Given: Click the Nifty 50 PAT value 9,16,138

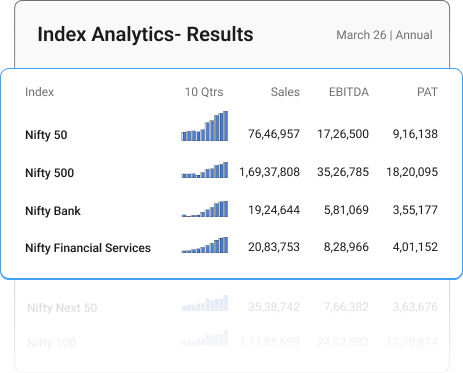Looking at the screenshot, I should (415, 134).
